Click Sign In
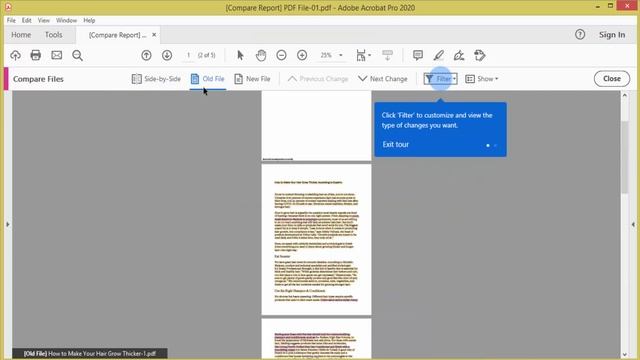The image size is (640, 360). click(x=612, y=35)
